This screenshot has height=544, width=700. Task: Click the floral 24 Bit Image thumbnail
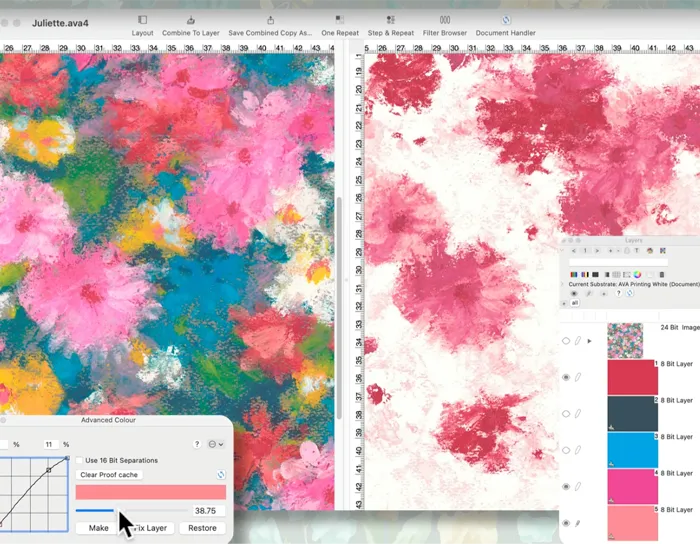tap(625, 341)
